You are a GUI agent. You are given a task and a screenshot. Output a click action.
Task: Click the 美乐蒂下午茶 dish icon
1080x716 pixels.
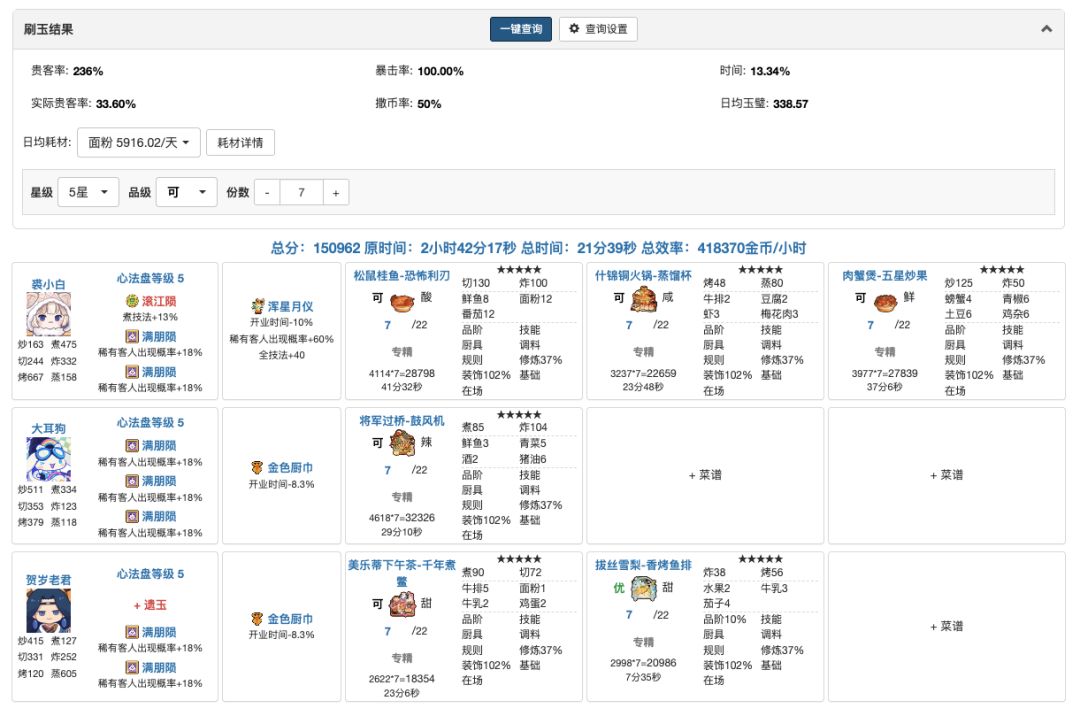[403, 604]
